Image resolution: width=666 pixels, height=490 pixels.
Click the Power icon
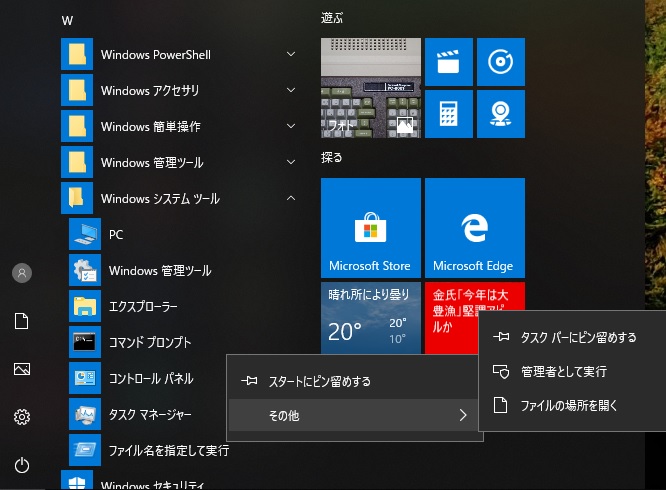point(22,465)
